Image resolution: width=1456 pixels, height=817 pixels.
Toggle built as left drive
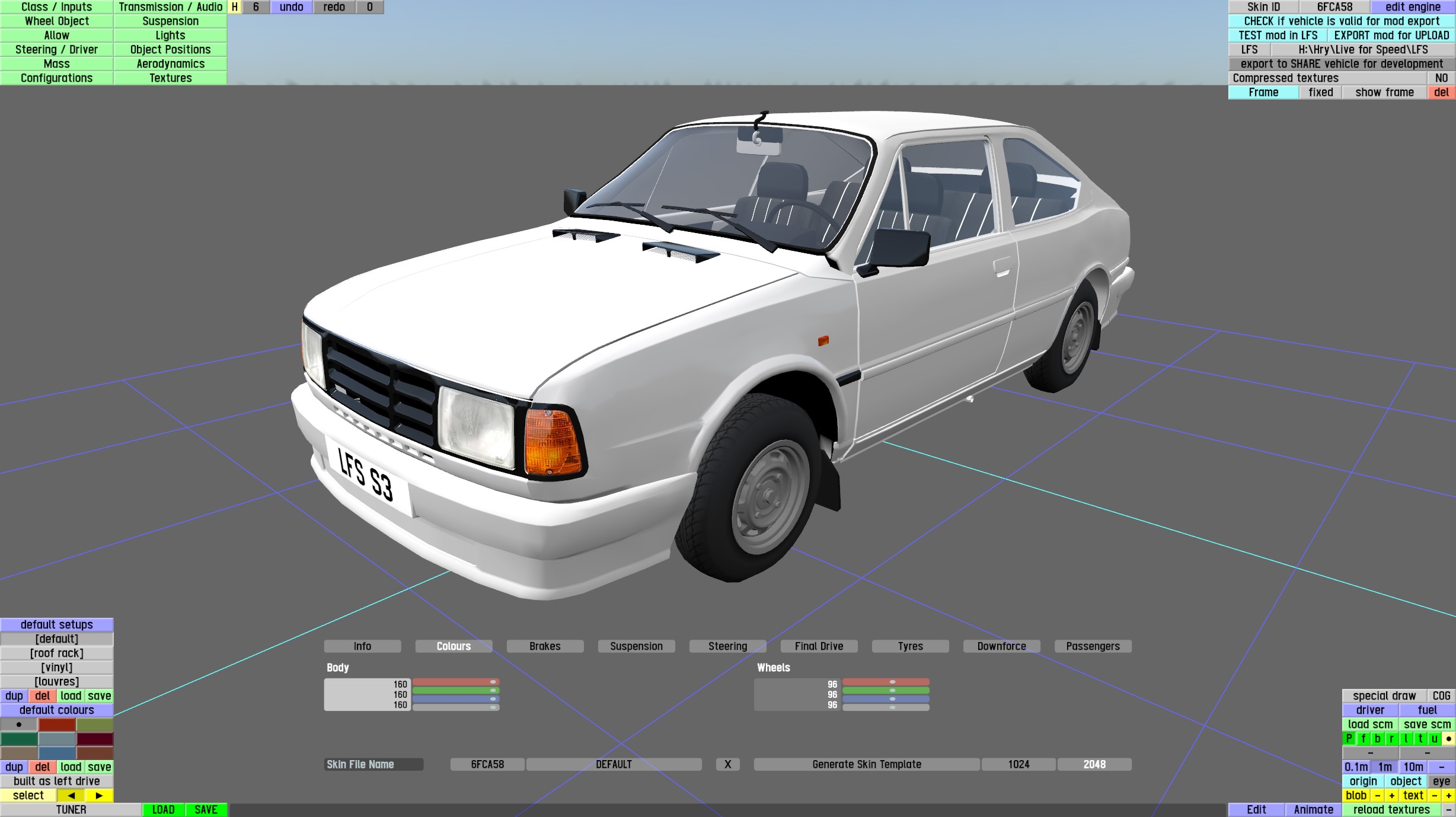[57, 781]
